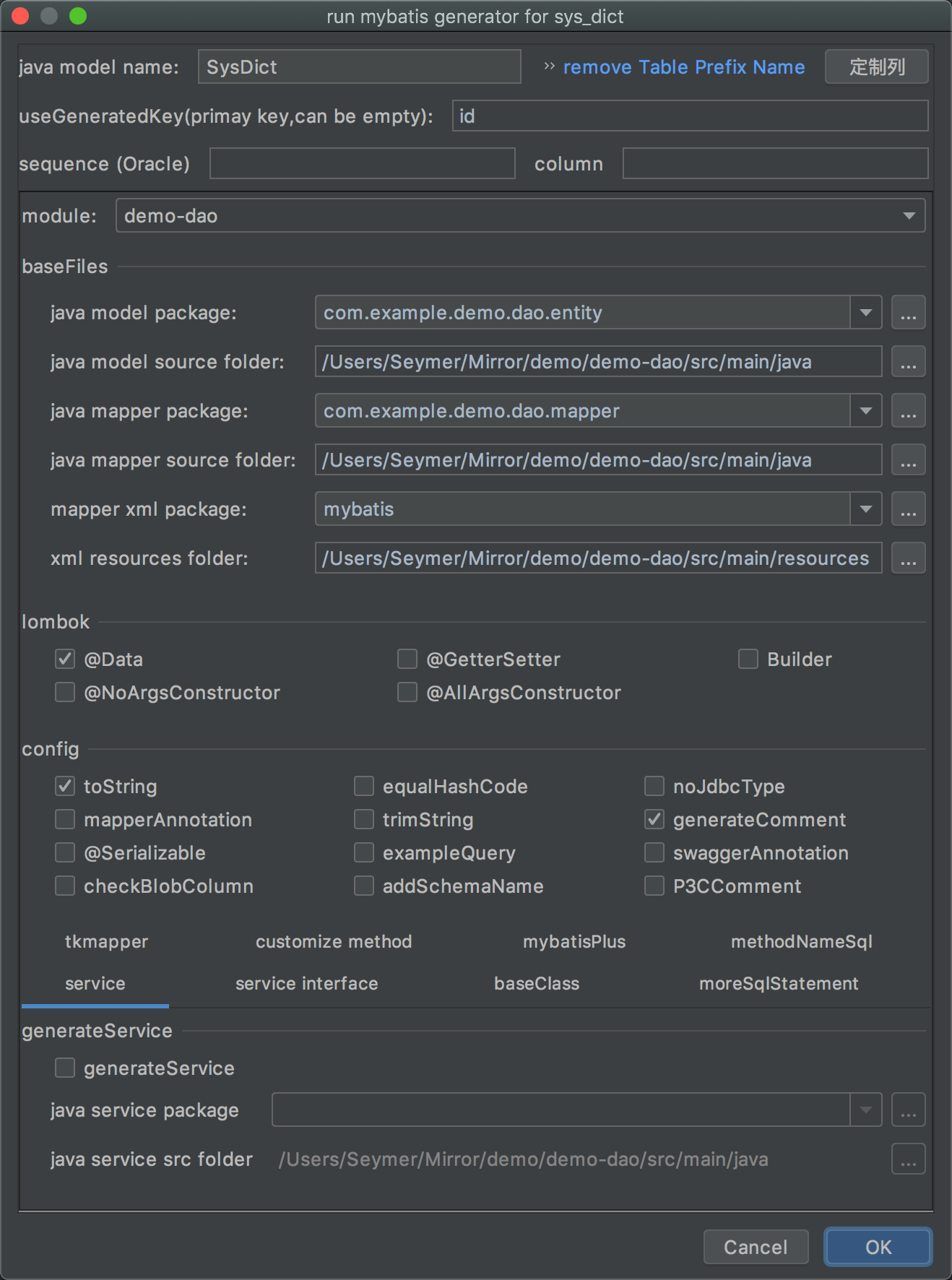This screenshot has height=1280, width=952.
Task: Browse java model source folder
Action: point(908,362)
